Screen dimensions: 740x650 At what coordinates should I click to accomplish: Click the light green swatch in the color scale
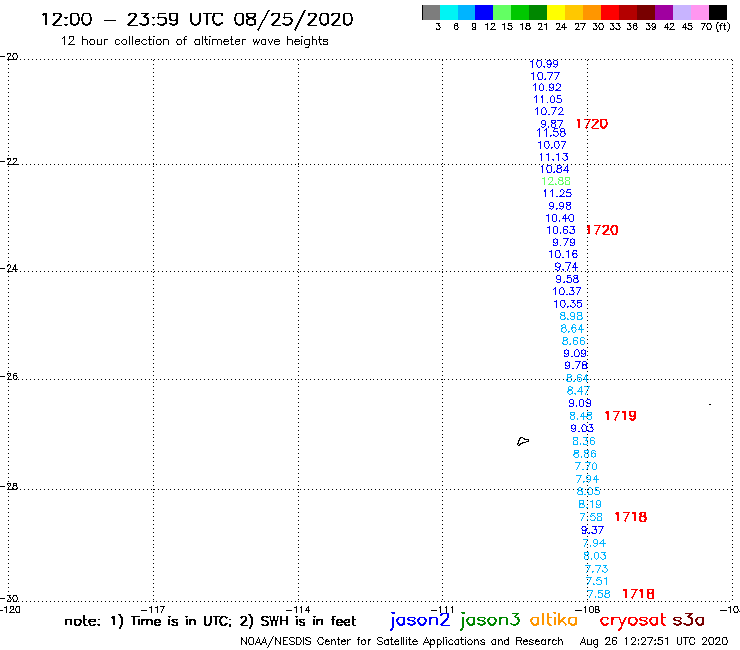pyautogui.click(x=502, y=12)
